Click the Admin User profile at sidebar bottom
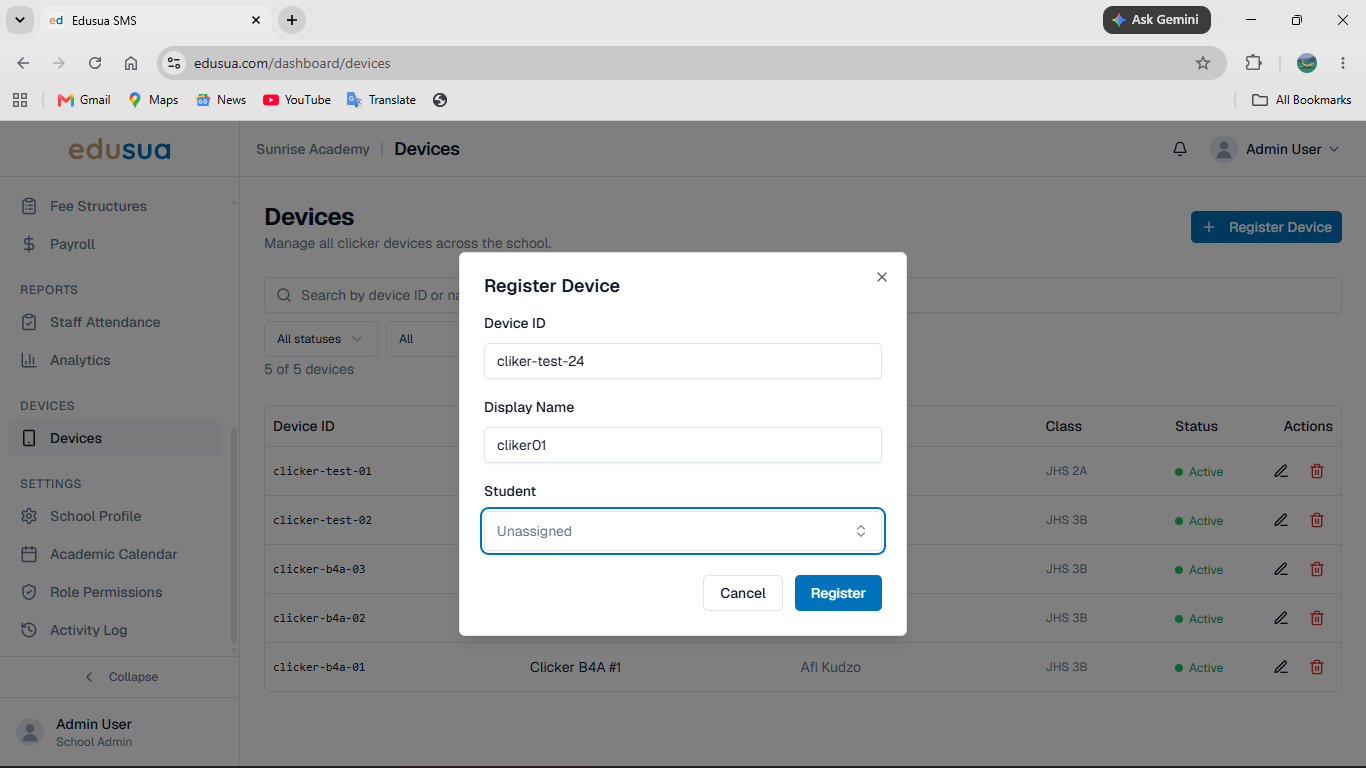 point(119,732)
